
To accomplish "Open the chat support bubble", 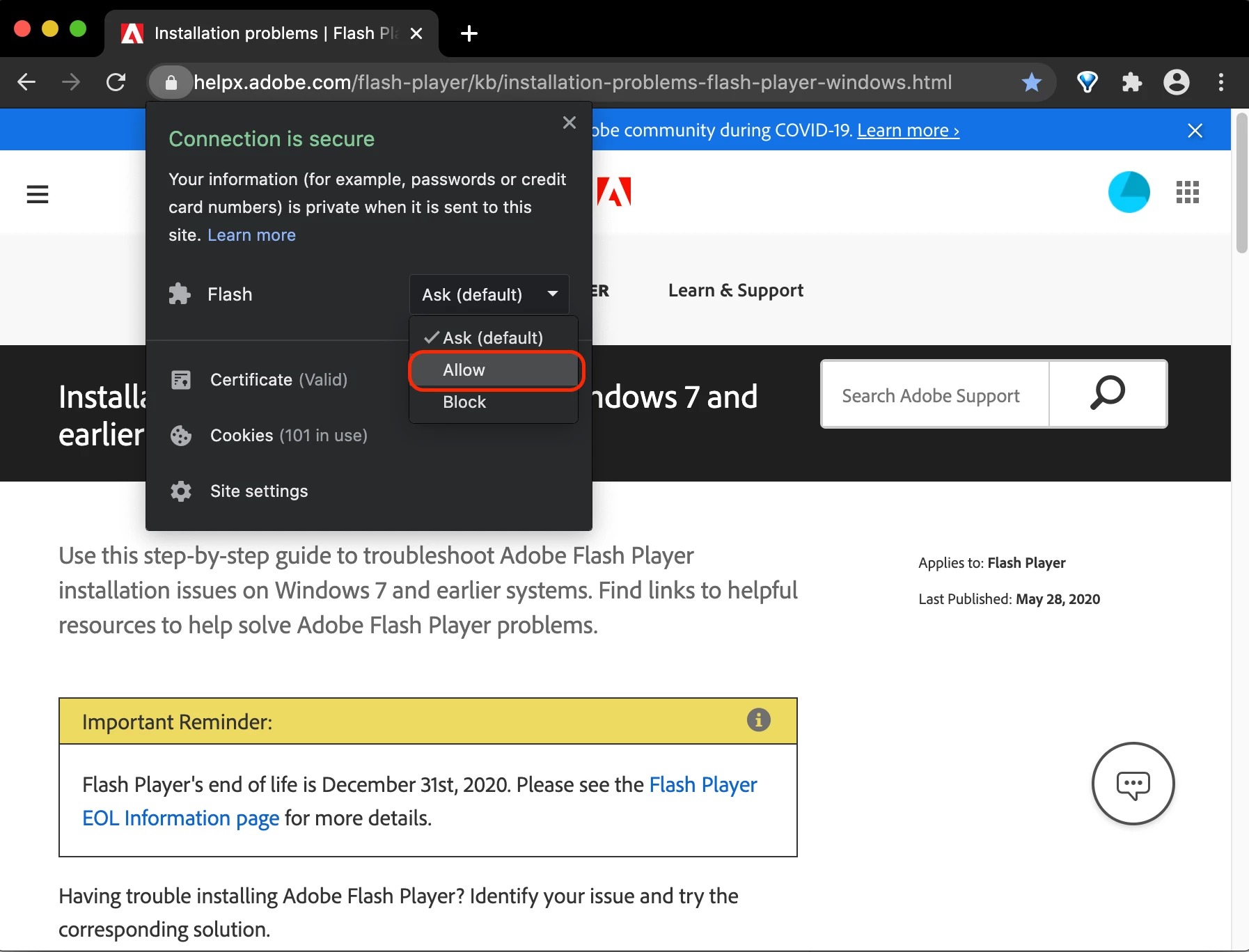I will [1133, 784].
